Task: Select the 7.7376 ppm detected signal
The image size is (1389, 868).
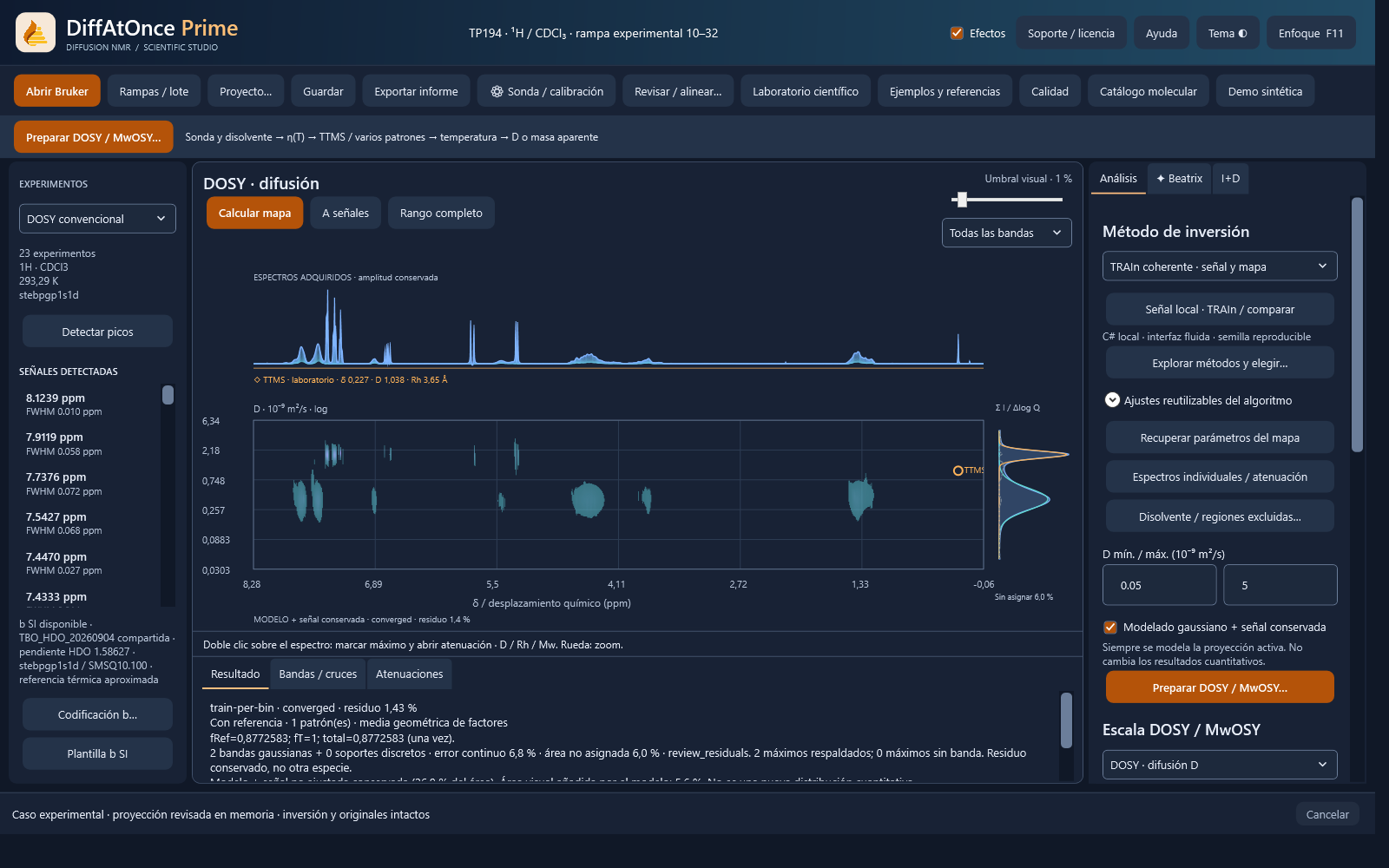Action: click(x=89, y=483)
